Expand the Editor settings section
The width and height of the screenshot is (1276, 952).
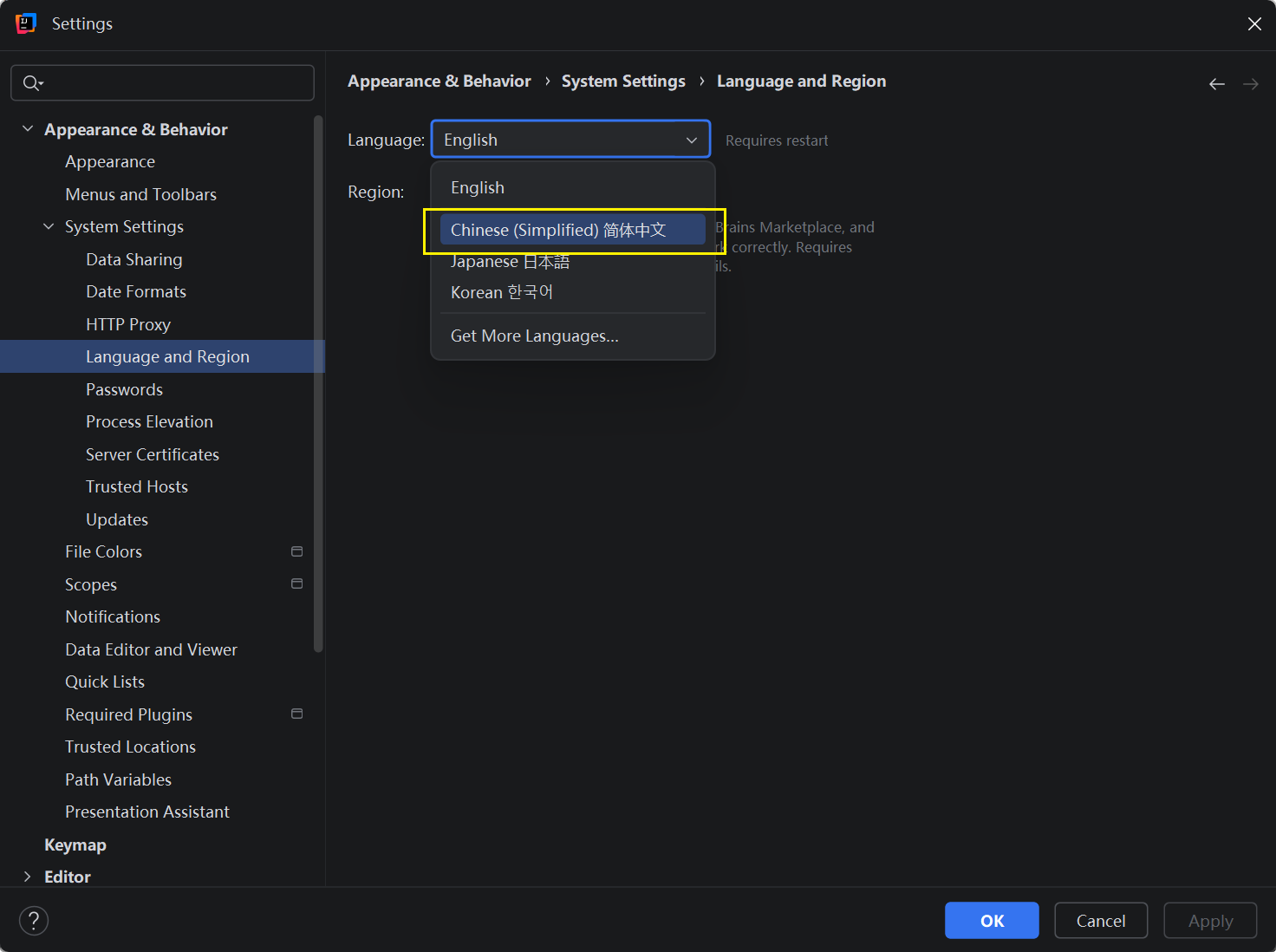pos(28,877)
